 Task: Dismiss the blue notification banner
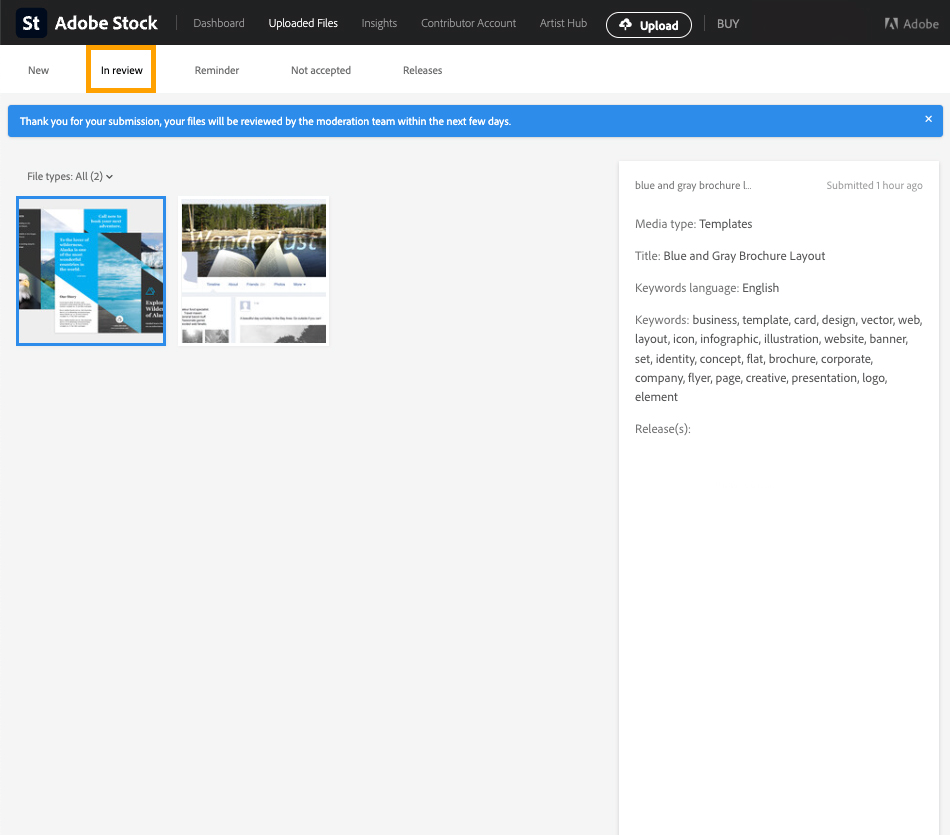(x=928, y=119)
